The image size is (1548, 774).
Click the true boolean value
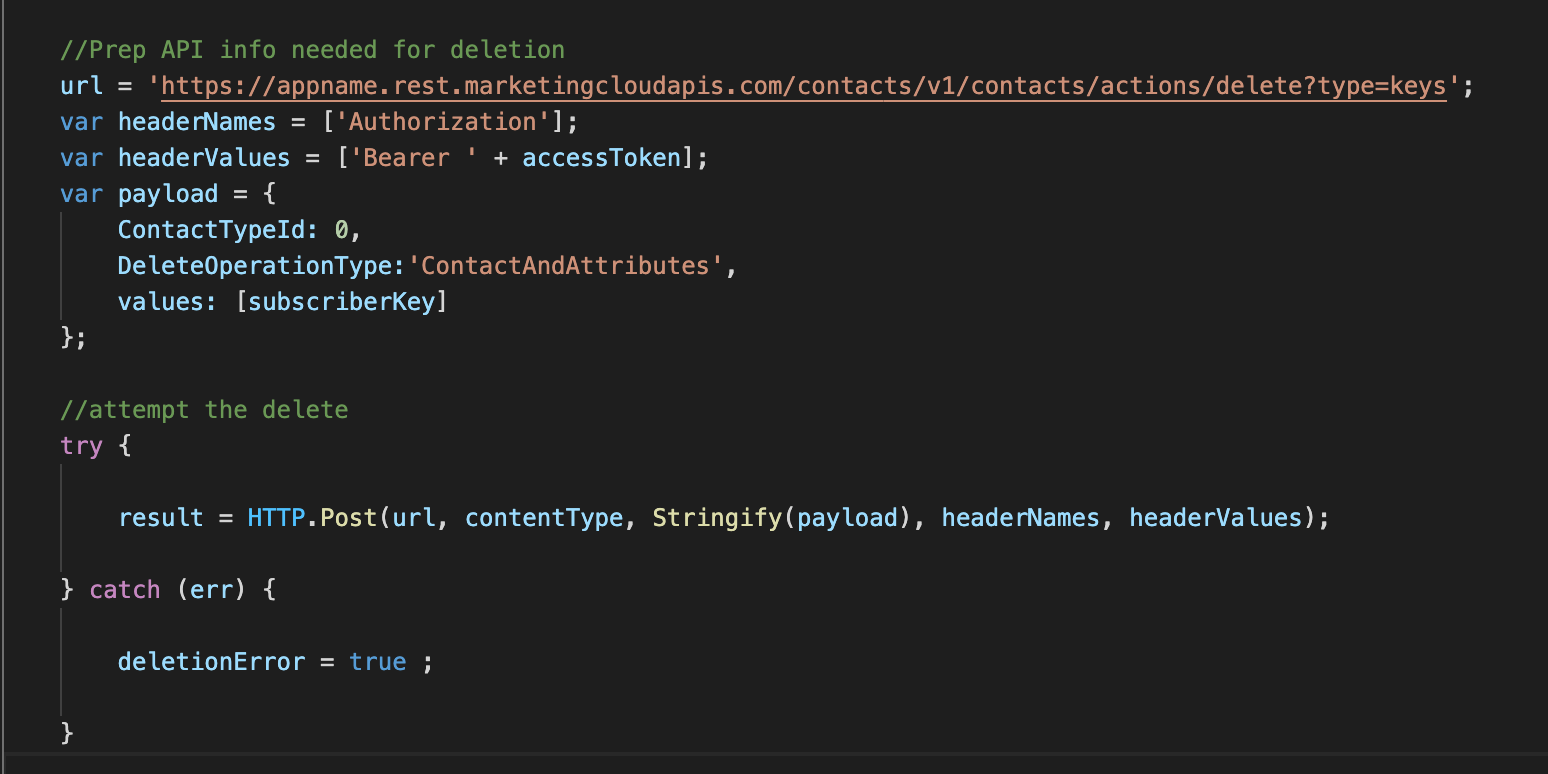pos(378,662)
